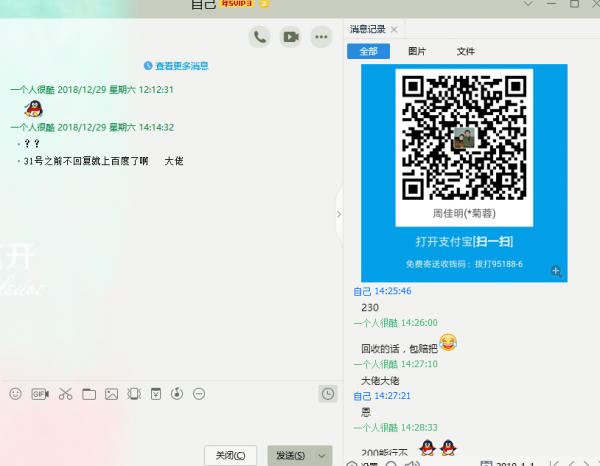Start a video call with the camera icon
Image resolution: width=600 pixels, height=466 pixels.
pyautogui.click(x=290, y=37)
